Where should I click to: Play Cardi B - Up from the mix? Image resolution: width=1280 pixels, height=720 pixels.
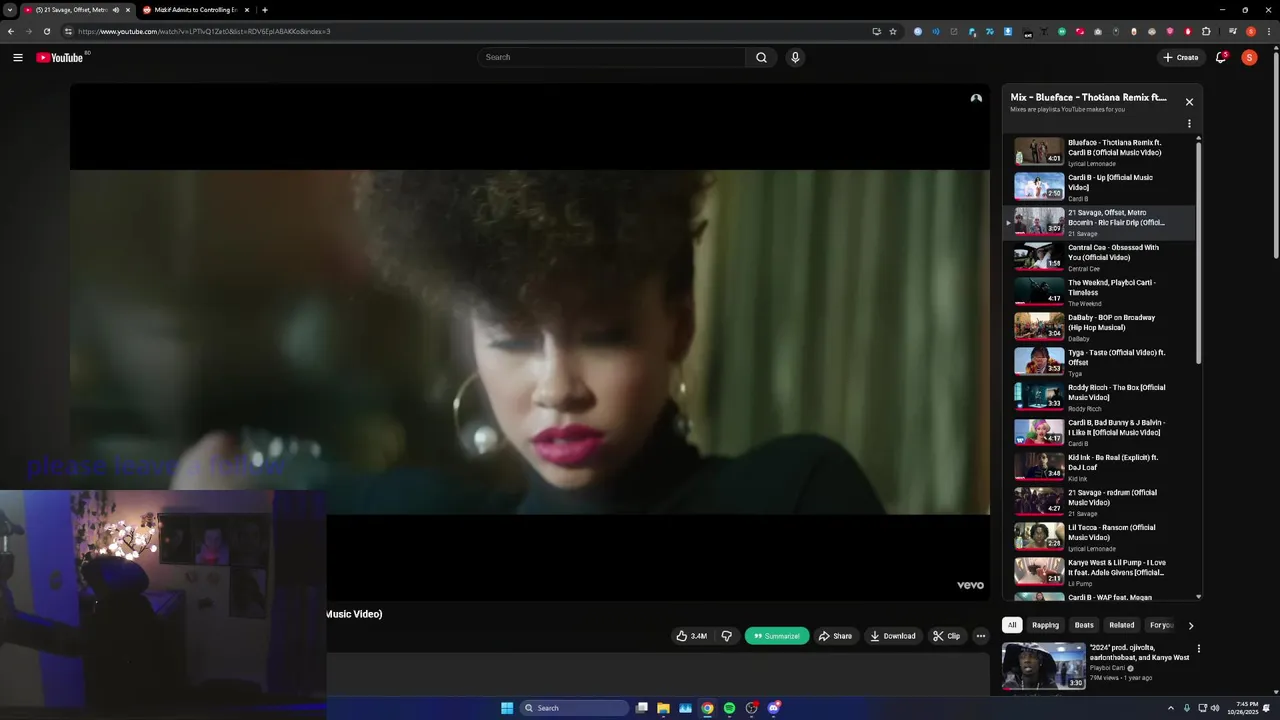[1100, 187]
